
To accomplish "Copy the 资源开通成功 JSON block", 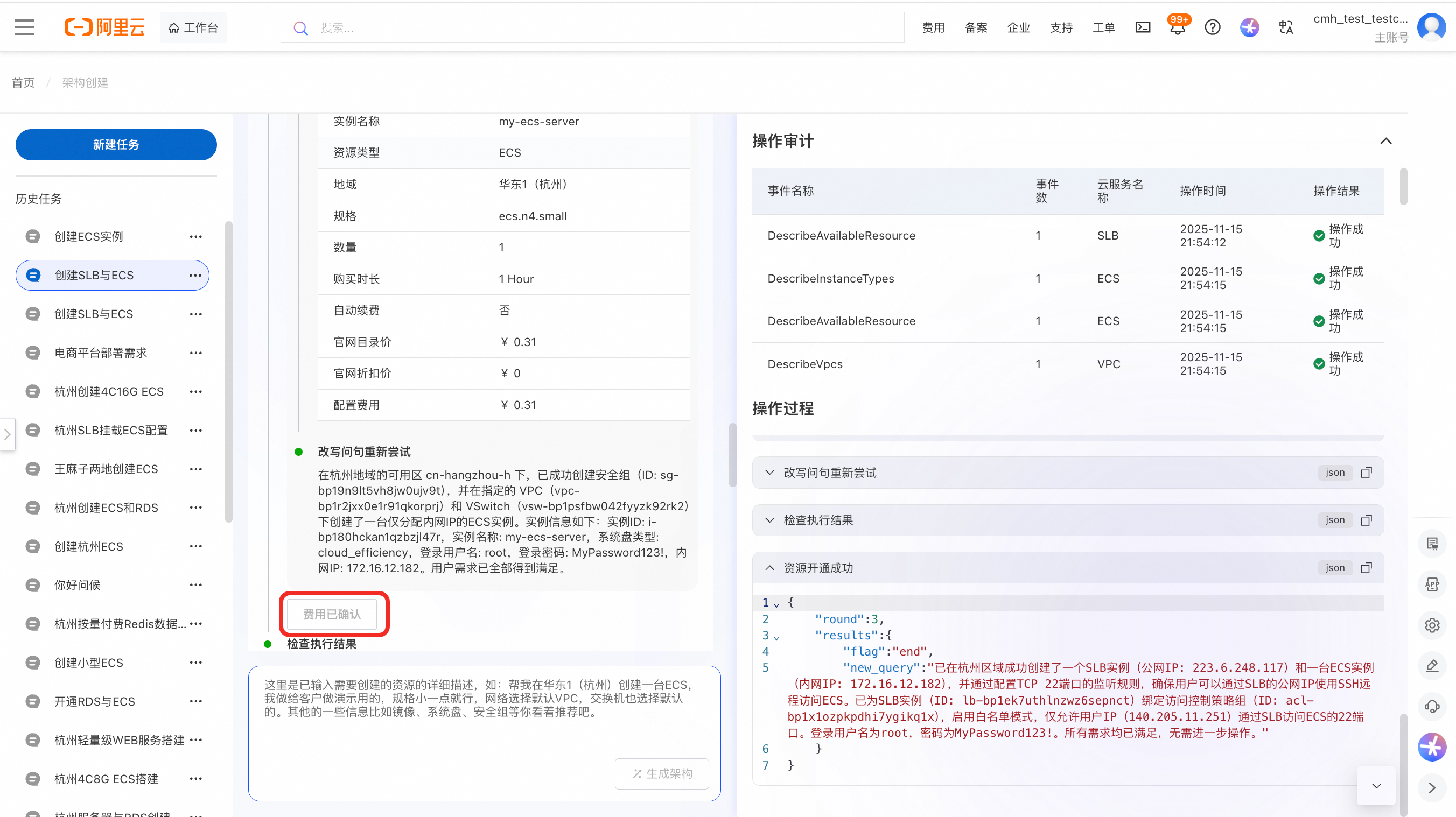I will tap(1366, 568).
